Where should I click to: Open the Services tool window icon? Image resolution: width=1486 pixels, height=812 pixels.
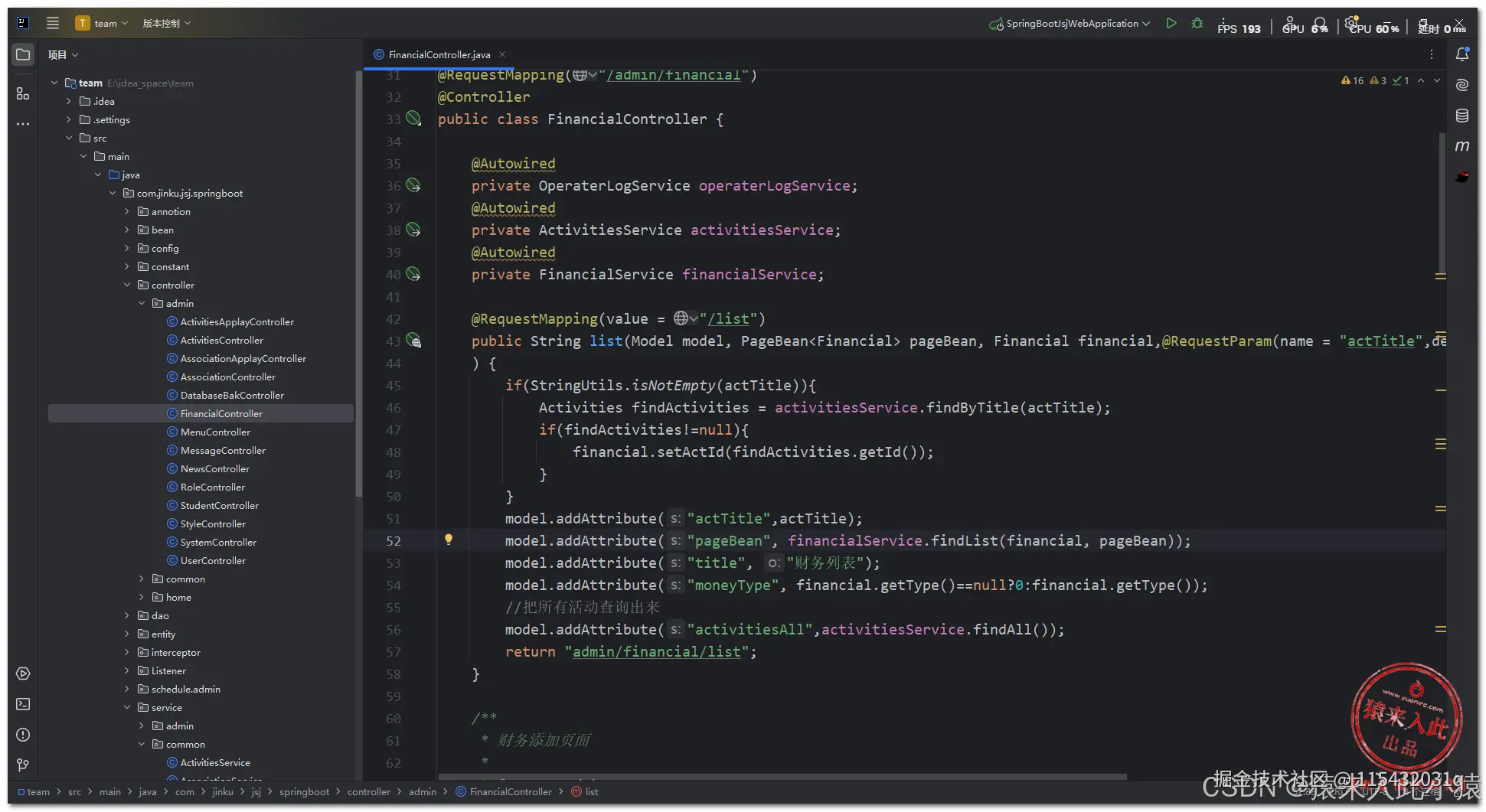coord(23,673)
